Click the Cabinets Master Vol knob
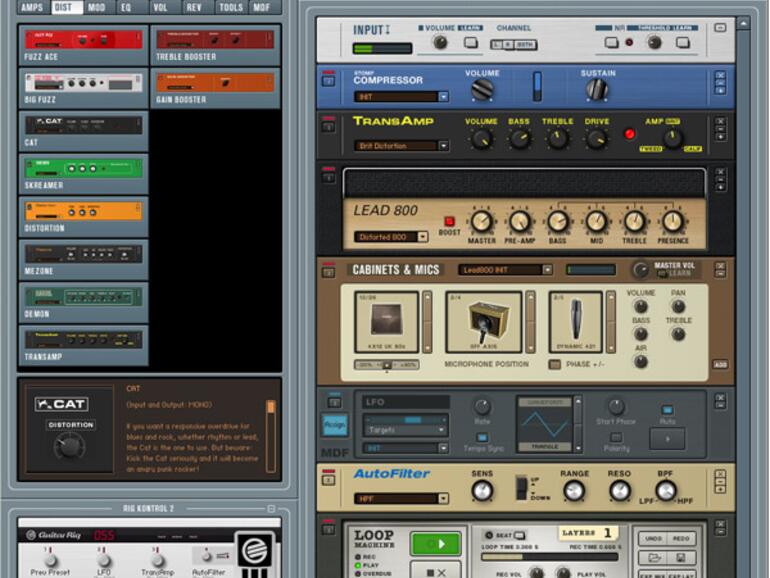 [x=640, y=270]
